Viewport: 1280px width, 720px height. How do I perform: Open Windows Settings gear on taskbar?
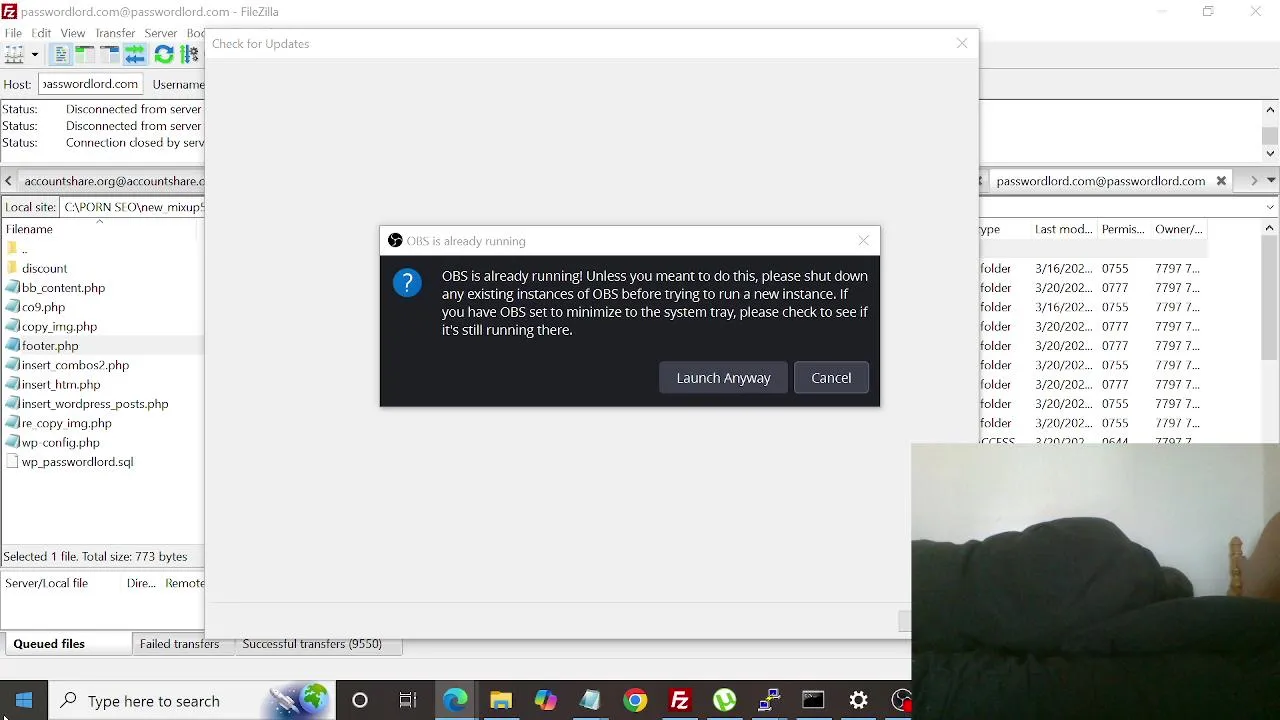coord(859,701)
